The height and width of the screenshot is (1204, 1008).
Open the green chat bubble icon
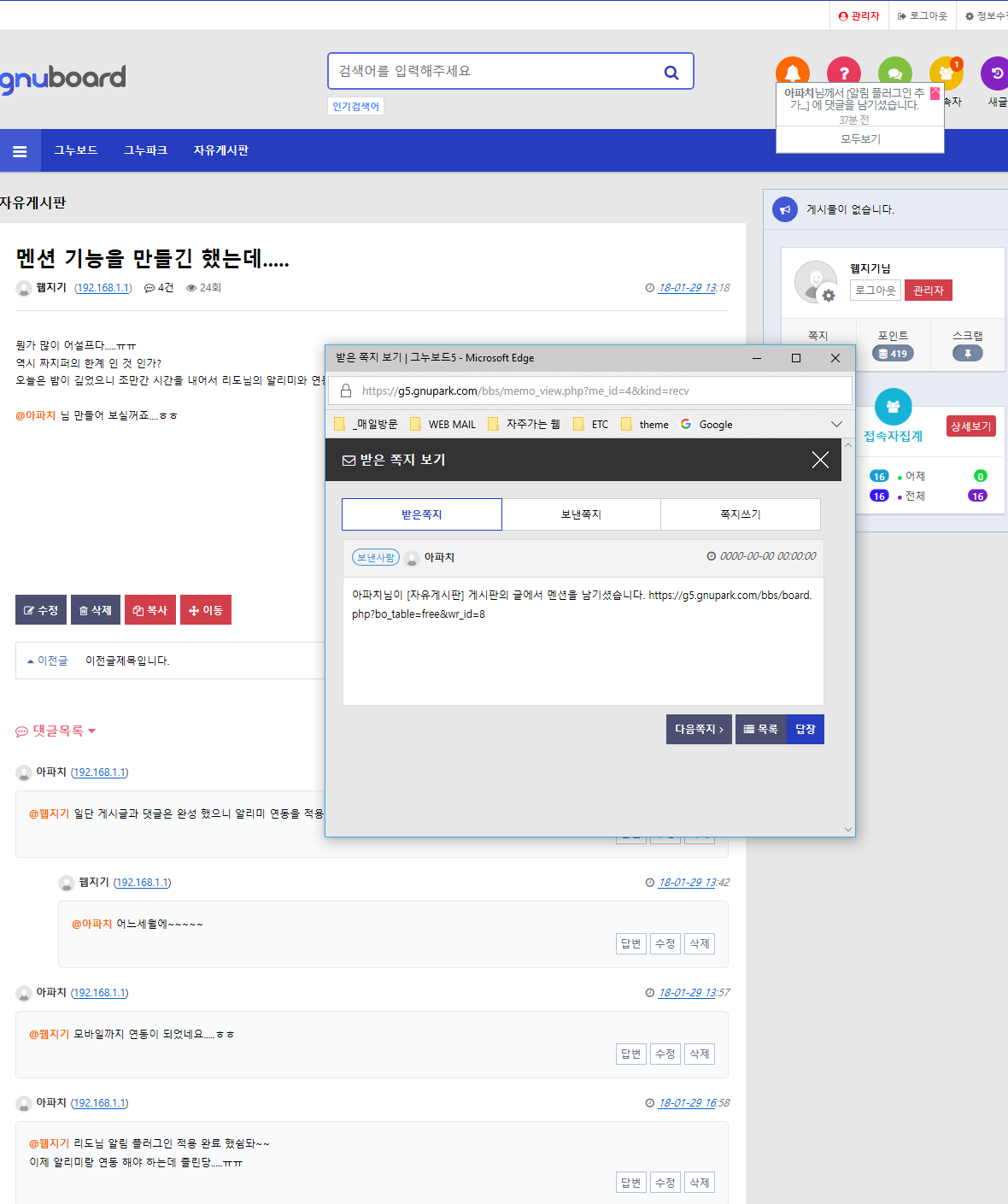click(x=894, y=71)
